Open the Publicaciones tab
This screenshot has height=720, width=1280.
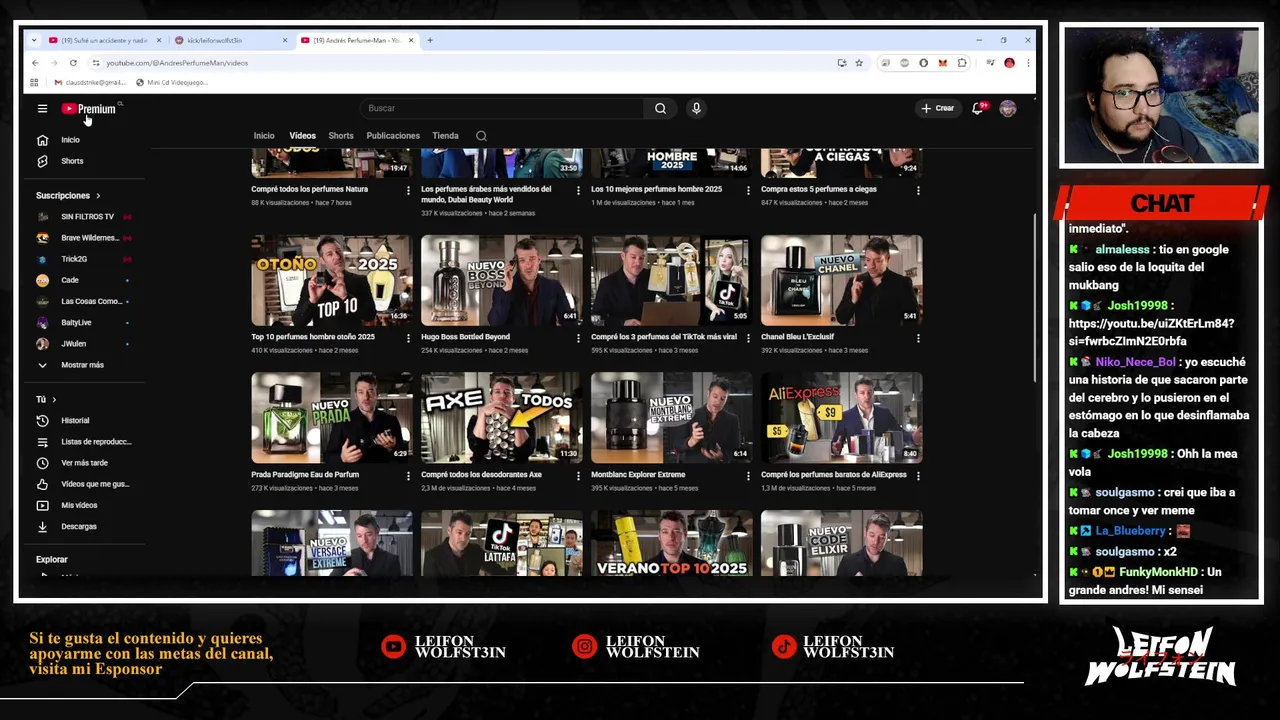pos(393,136)
